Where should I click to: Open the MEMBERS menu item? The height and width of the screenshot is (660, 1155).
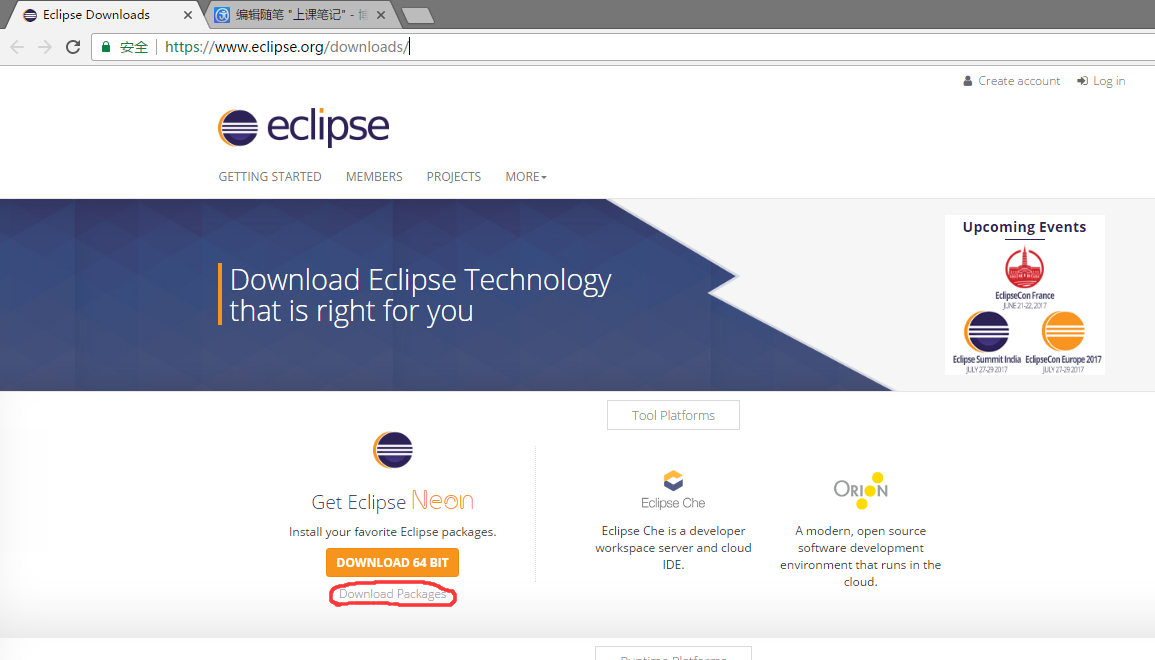(x=374, y=177)
